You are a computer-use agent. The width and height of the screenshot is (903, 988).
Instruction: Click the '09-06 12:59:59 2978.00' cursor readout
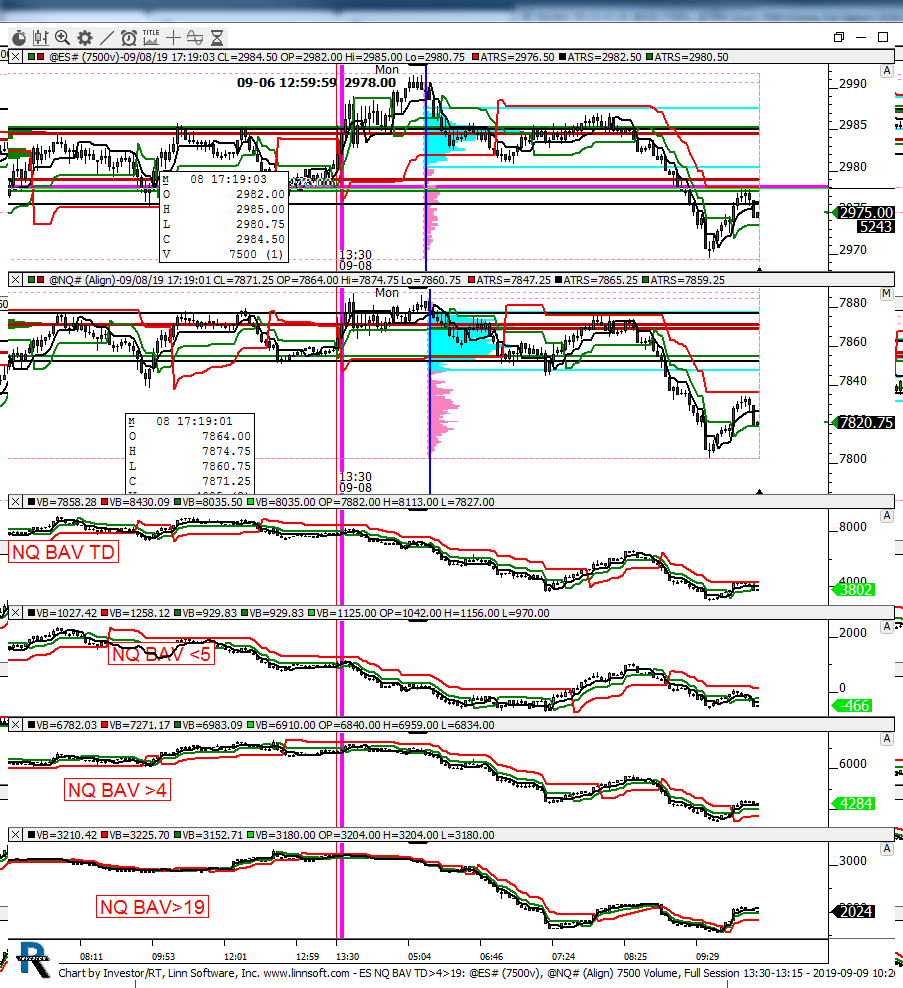pyautogui.click(x=316, y=83)
